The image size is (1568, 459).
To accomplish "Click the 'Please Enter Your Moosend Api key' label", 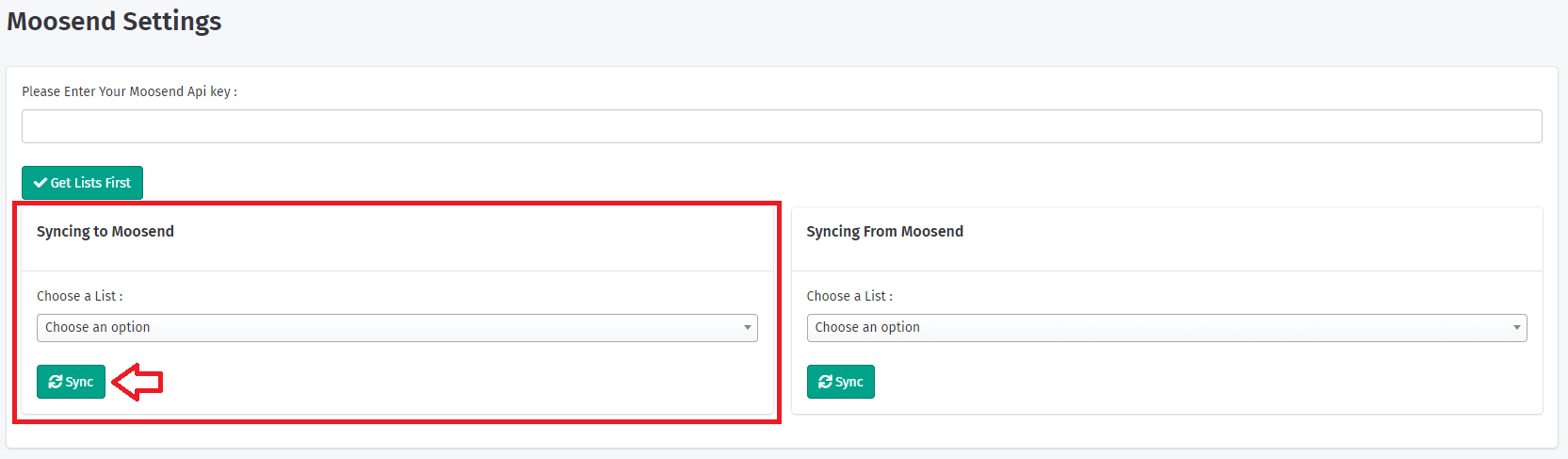I will coord(129,91).
